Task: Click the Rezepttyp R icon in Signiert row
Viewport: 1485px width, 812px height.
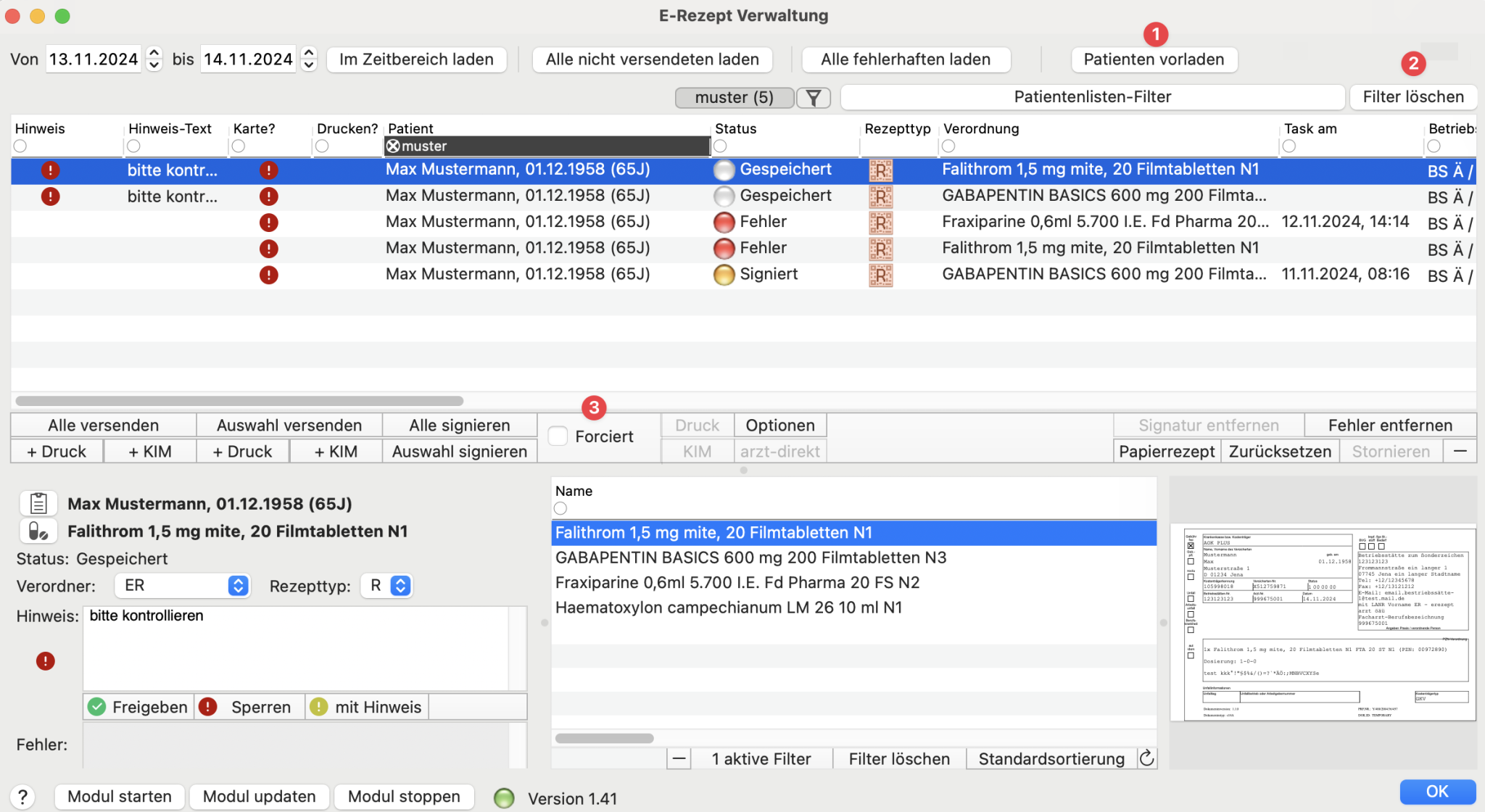Action: click(x=880, y=275)
